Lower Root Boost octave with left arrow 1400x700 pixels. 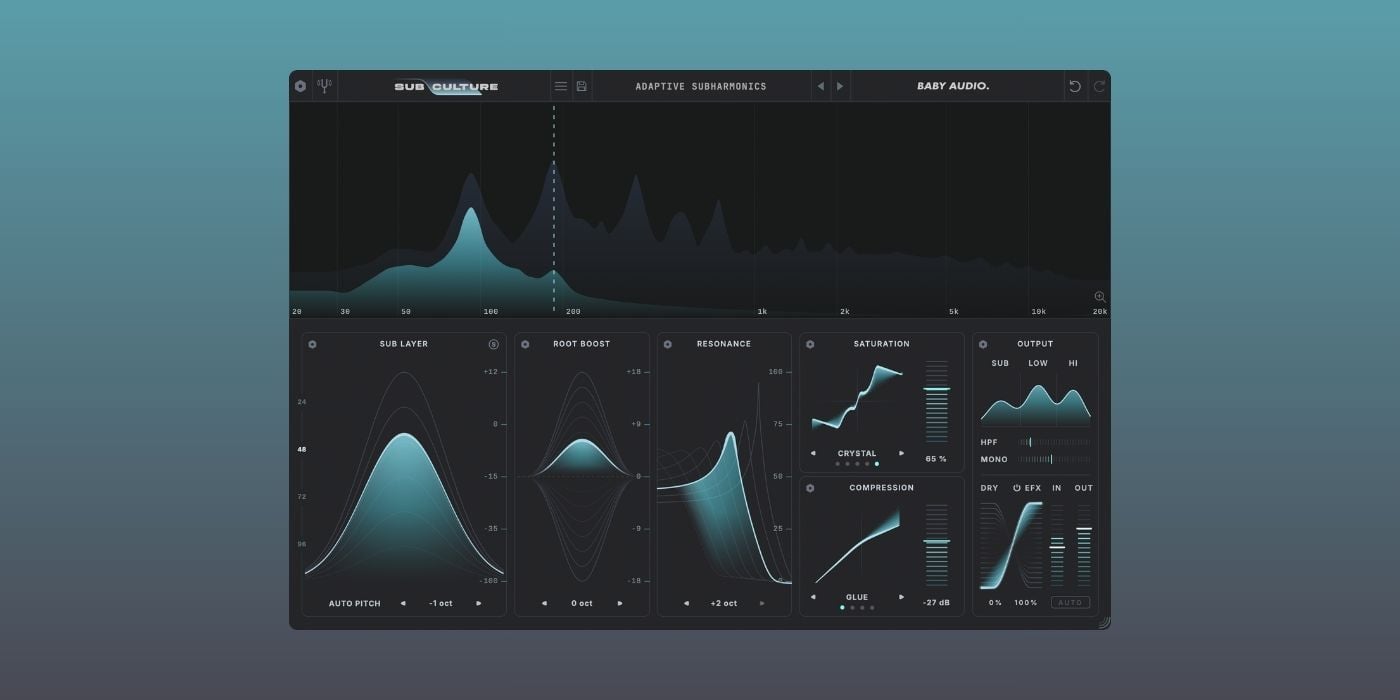pyautogui.click(x=544, y=603)
